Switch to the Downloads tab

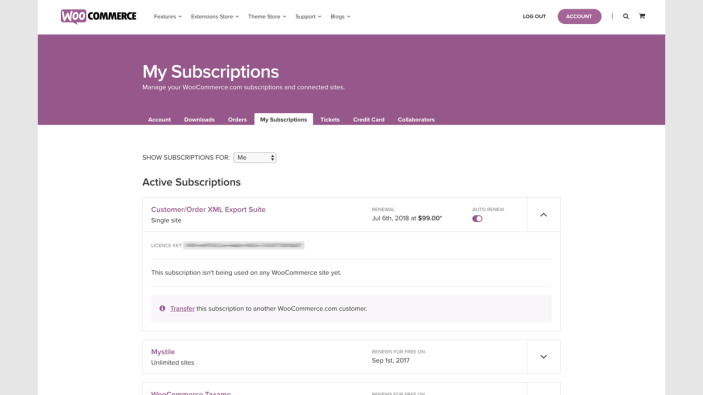point(199,120)
